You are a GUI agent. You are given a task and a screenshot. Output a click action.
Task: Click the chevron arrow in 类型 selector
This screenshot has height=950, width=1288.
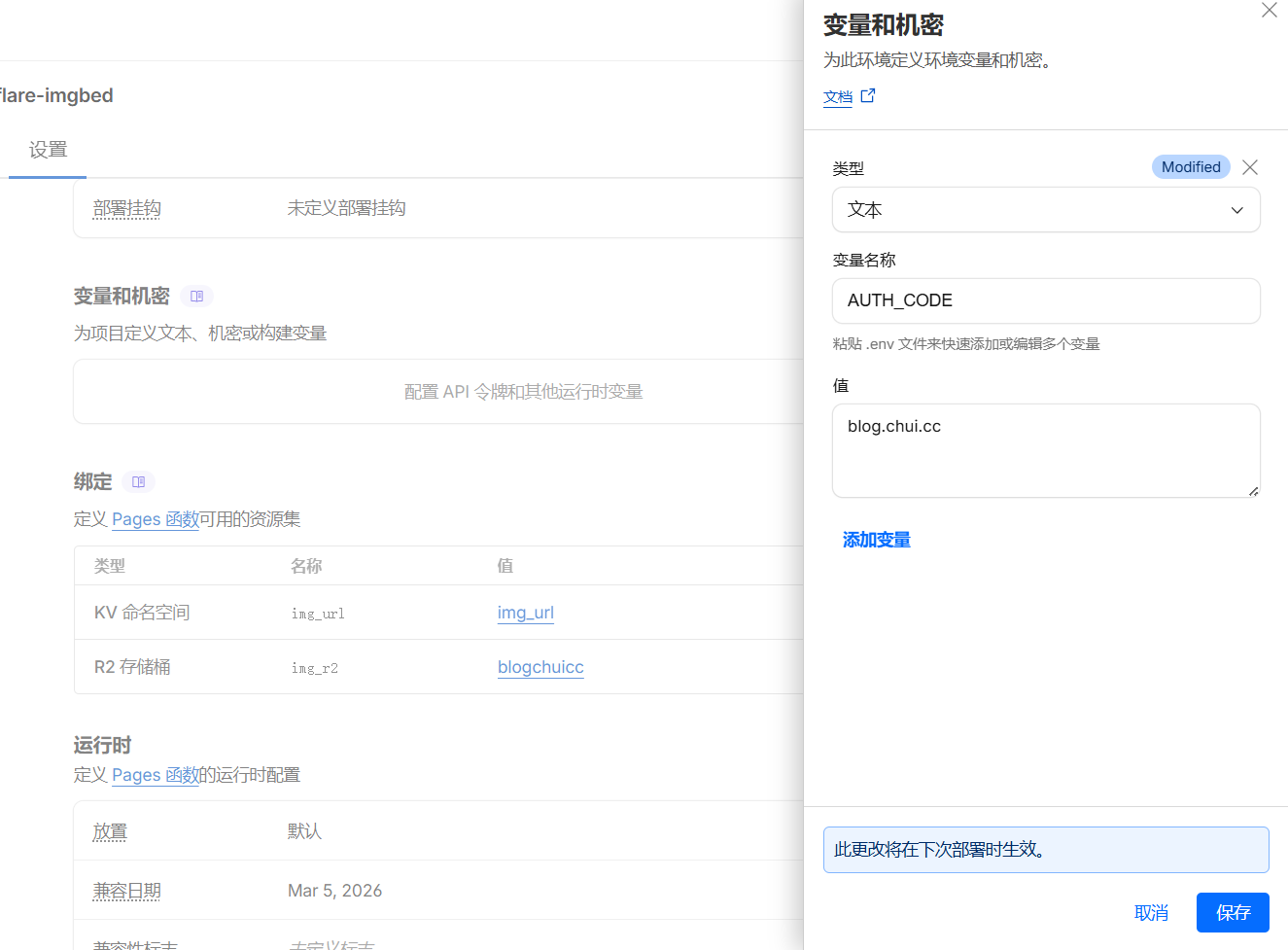(1236, 210)
